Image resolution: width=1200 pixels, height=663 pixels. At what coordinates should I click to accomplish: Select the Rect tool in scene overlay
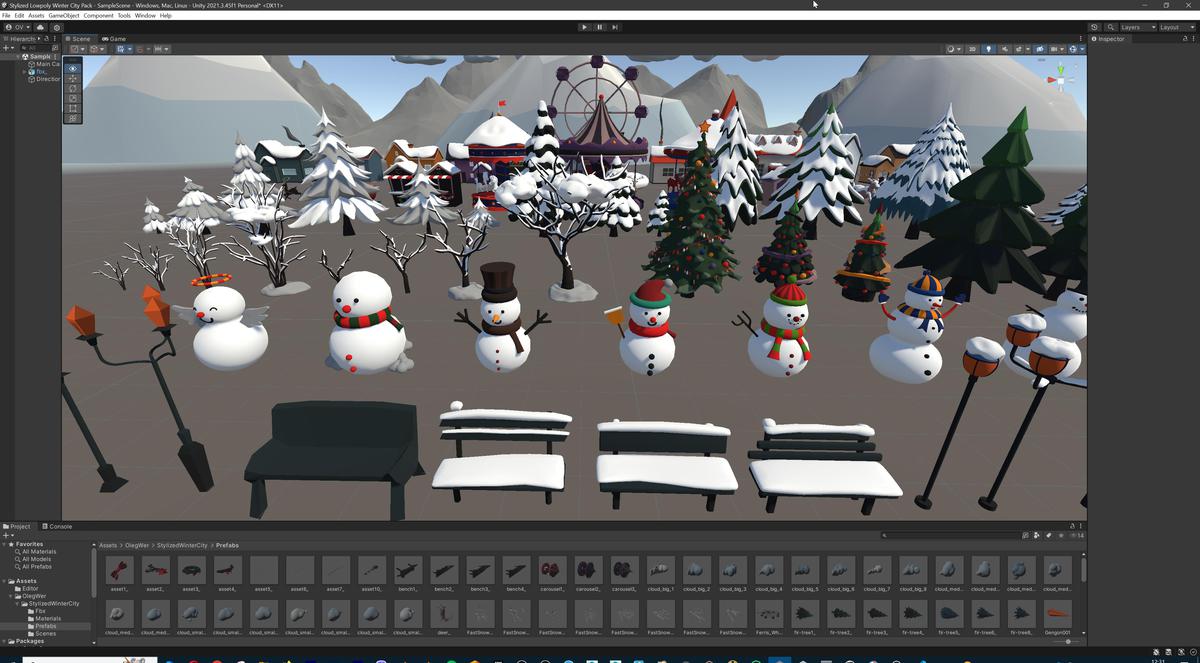coord(72,108)
